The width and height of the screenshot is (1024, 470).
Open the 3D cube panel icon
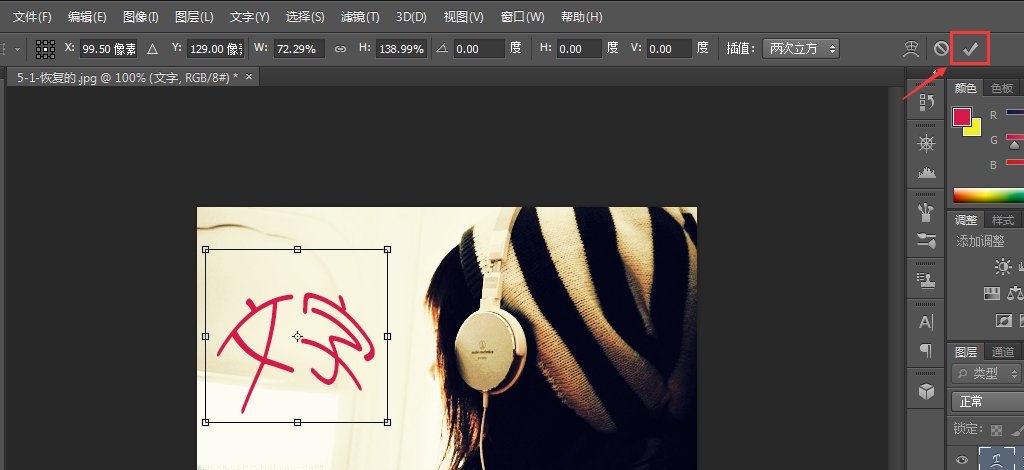(x=926, y=391)
